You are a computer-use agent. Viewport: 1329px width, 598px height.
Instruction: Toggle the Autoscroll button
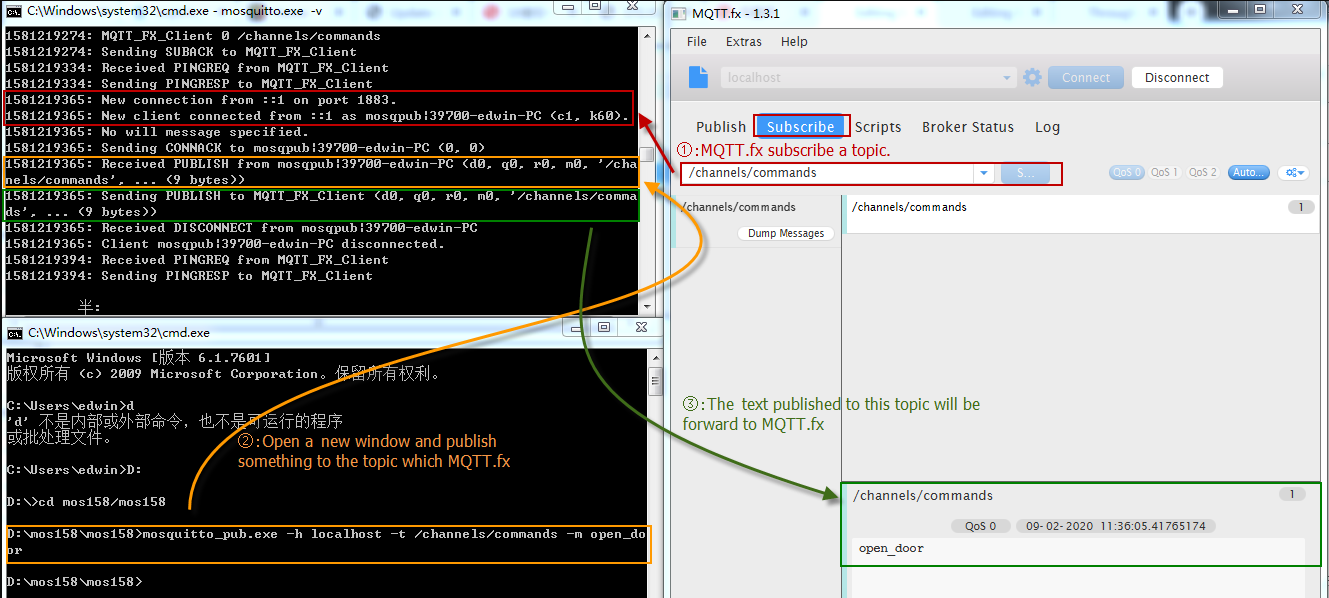1248,172
